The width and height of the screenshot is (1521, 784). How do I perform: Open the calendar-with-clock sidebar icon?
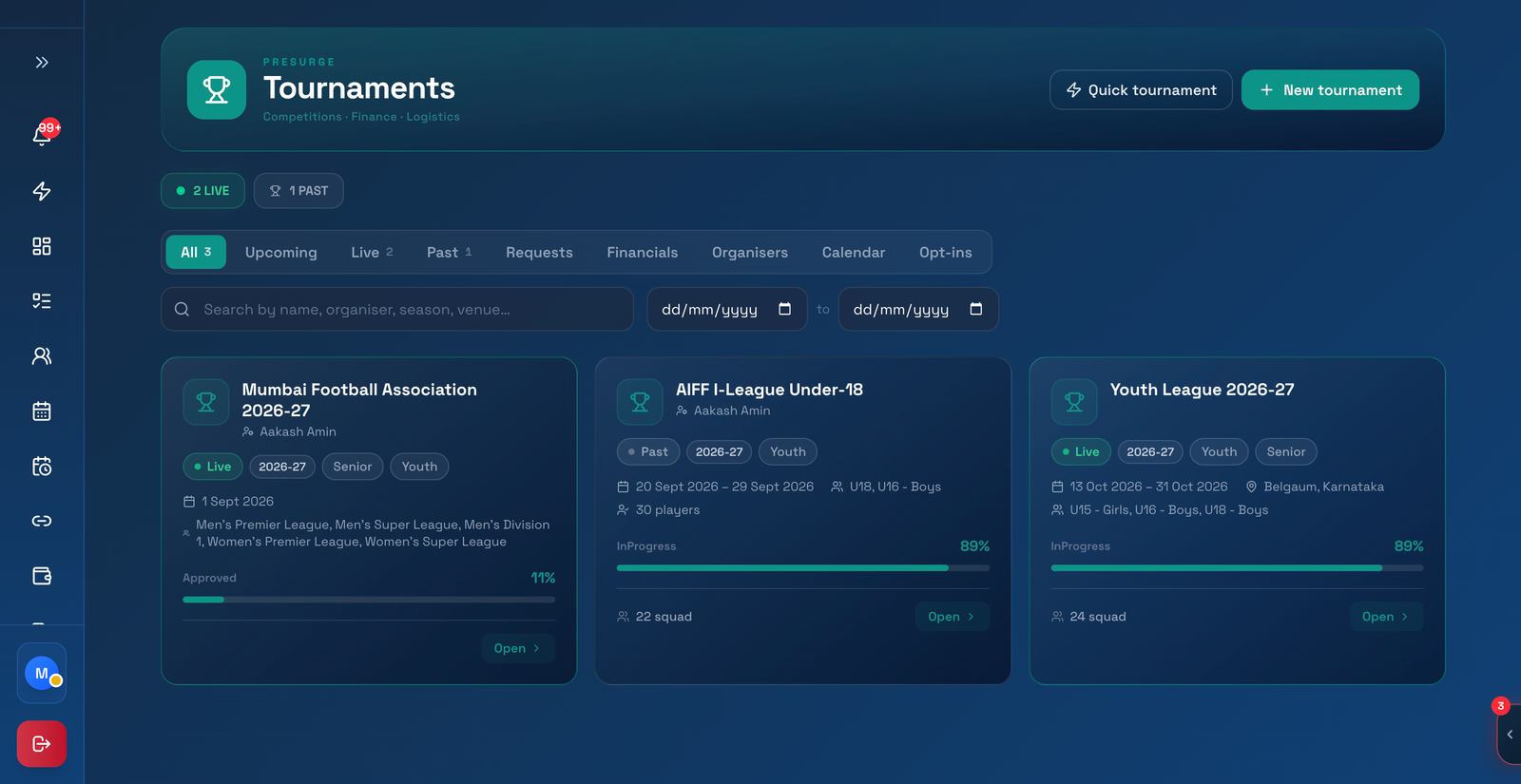42,467
